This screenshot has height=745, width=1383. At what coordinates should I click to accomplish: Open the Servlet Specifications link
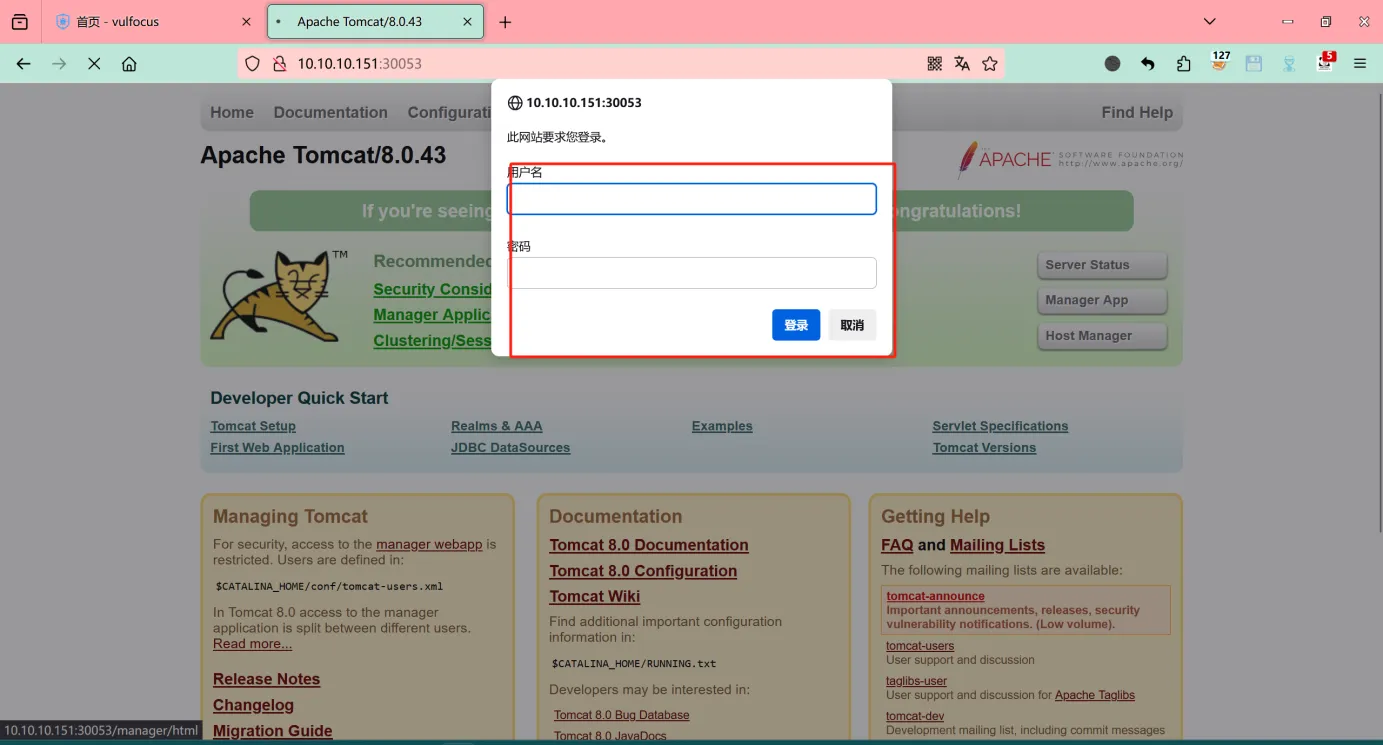point(1000,426)
